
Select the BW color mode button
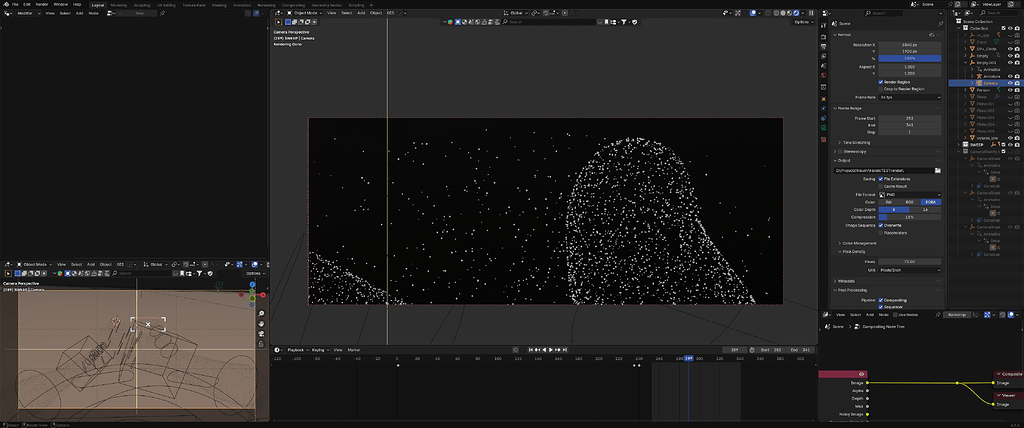[x=889, y=202]
